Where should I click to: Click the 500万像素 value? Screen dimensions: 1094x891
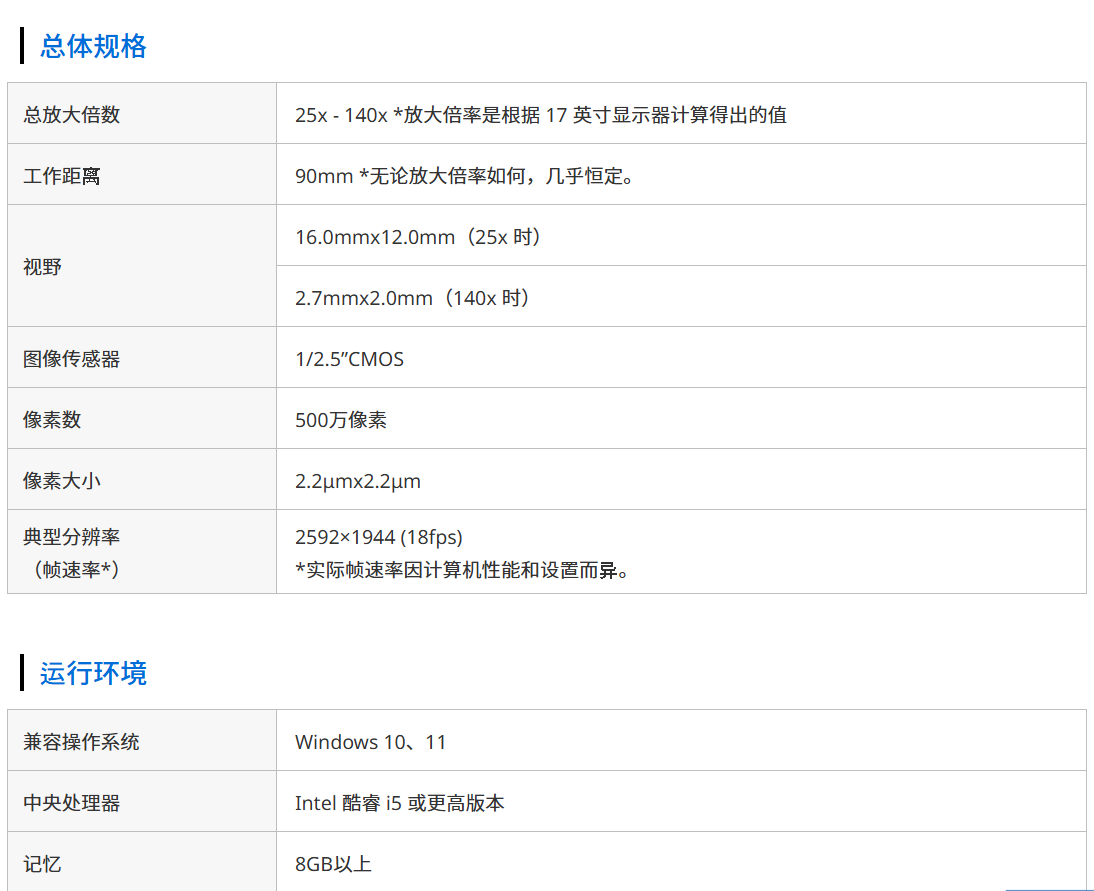tap(340, 419)
